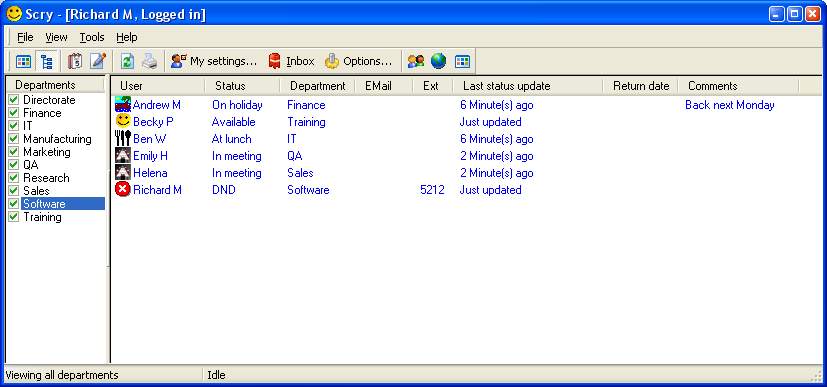Screen dimensions: 827x387
Task: Click Emily H's meeting status icon
Action: [x=123, y=156]
